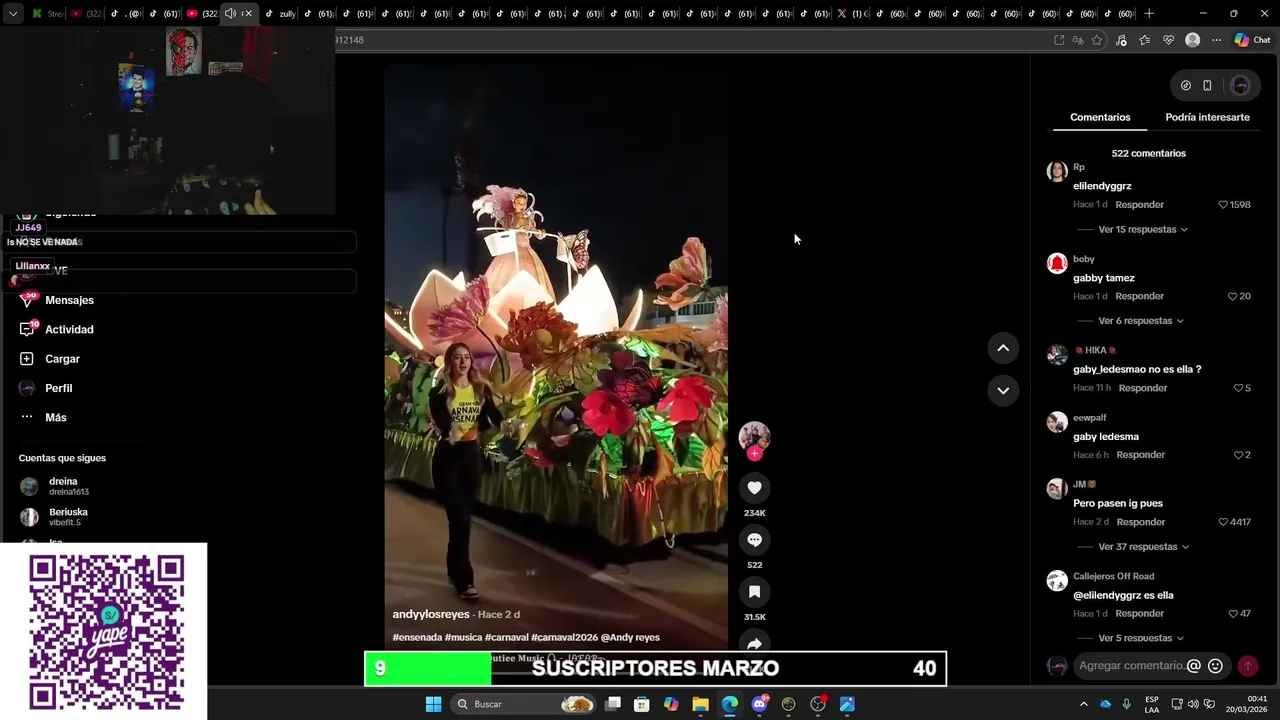Reply to Callejeros Off Road's comment

1140,614
